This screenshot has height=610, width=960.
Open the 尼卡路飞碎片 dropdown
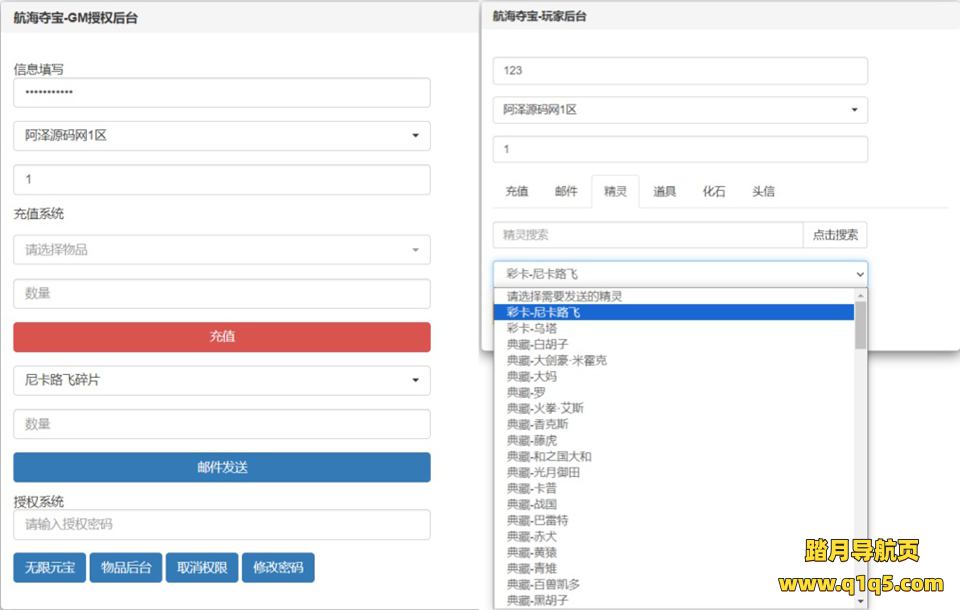[x=221, y=380]
